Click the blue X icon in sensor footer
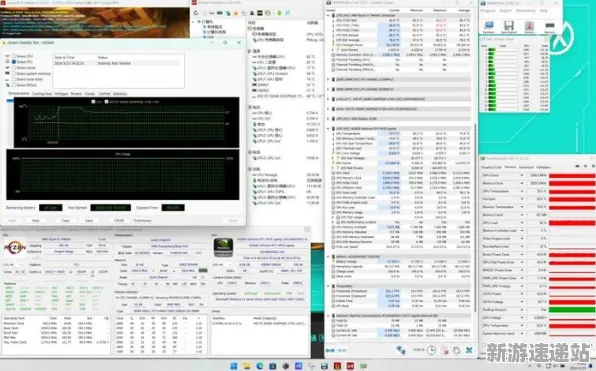Screen dimensions: 596x371 pos(469,350)
